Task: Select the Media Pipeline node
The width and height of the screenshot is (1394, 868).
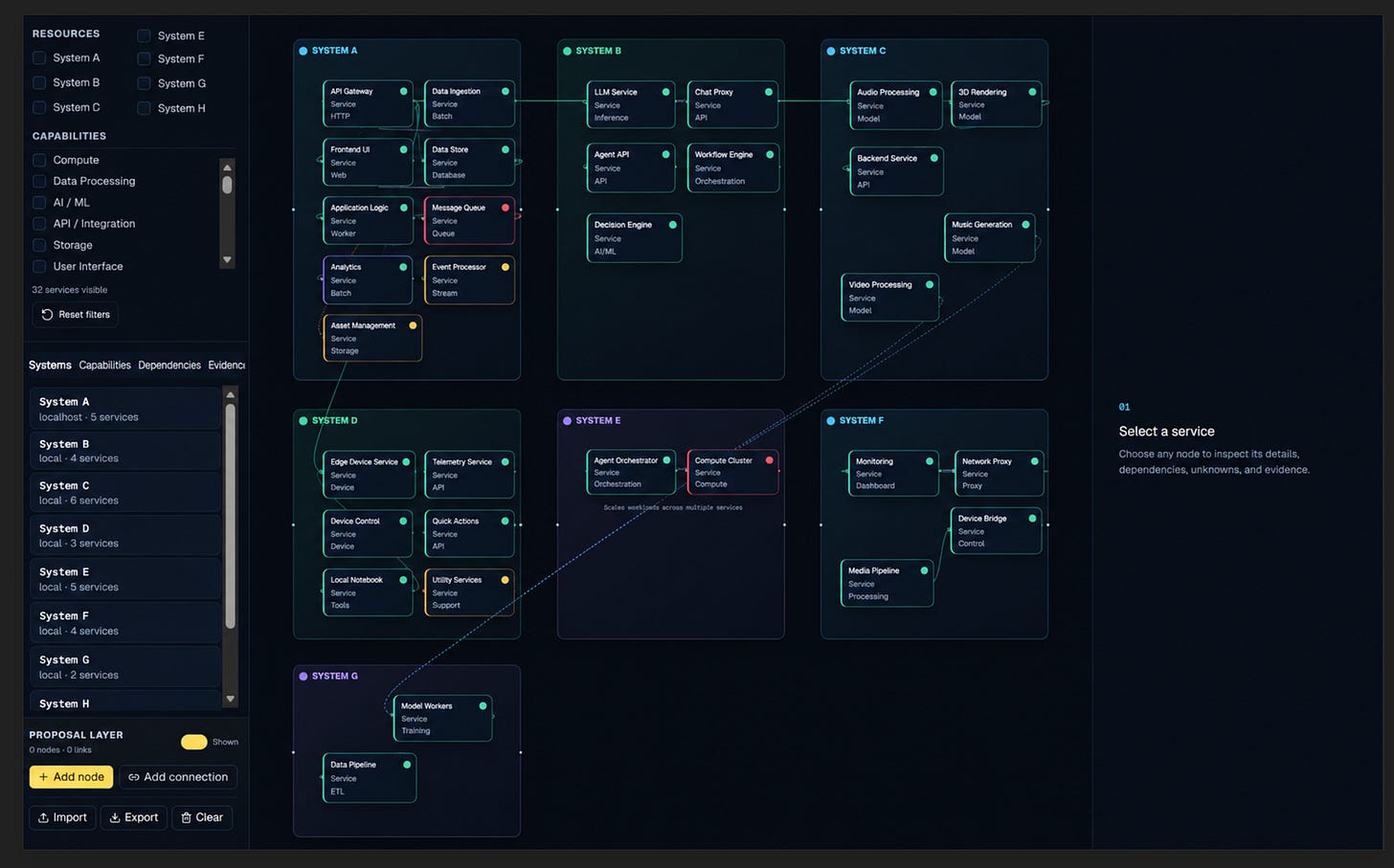Action: pos(887,584)
